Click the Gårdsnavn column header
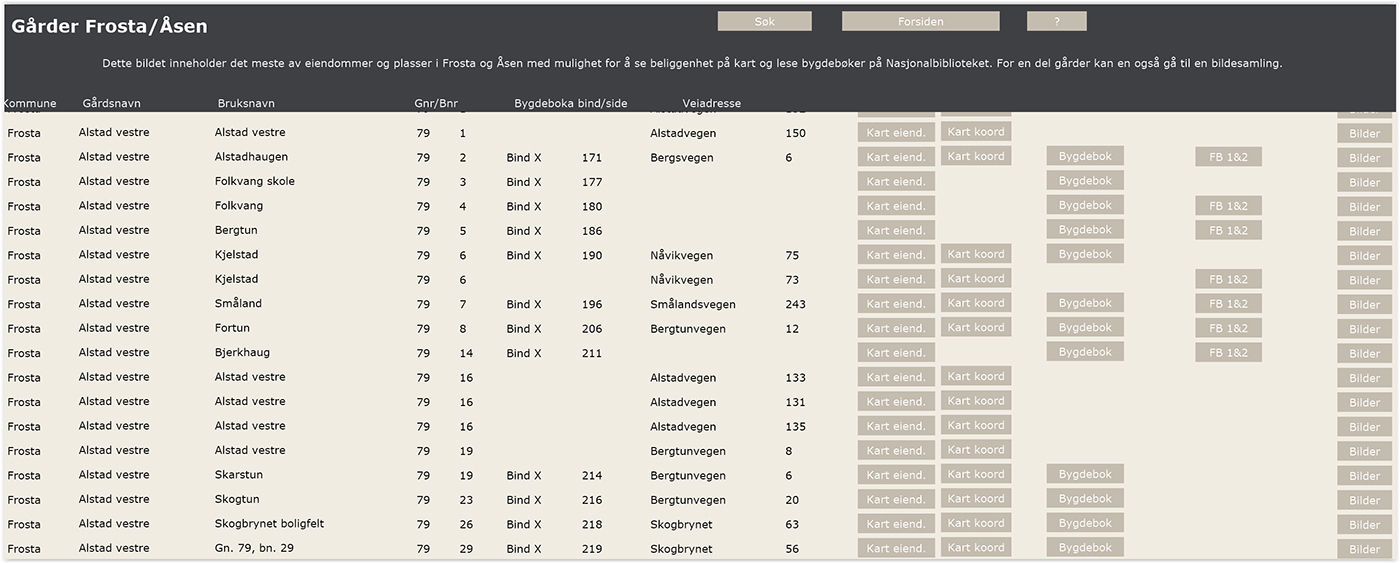The width and height of the screenshot is (1400, 563). point(112,103)
